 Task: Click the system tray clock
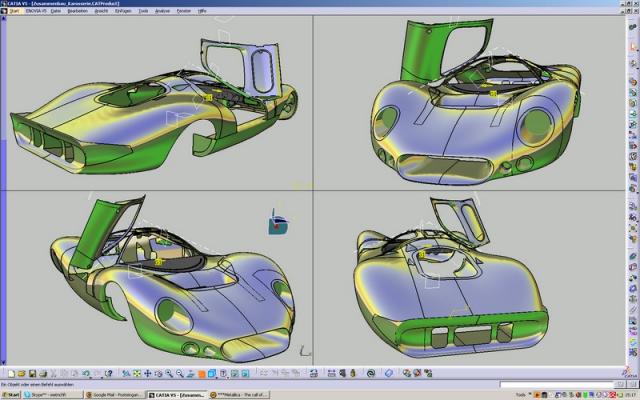[631, 395]
